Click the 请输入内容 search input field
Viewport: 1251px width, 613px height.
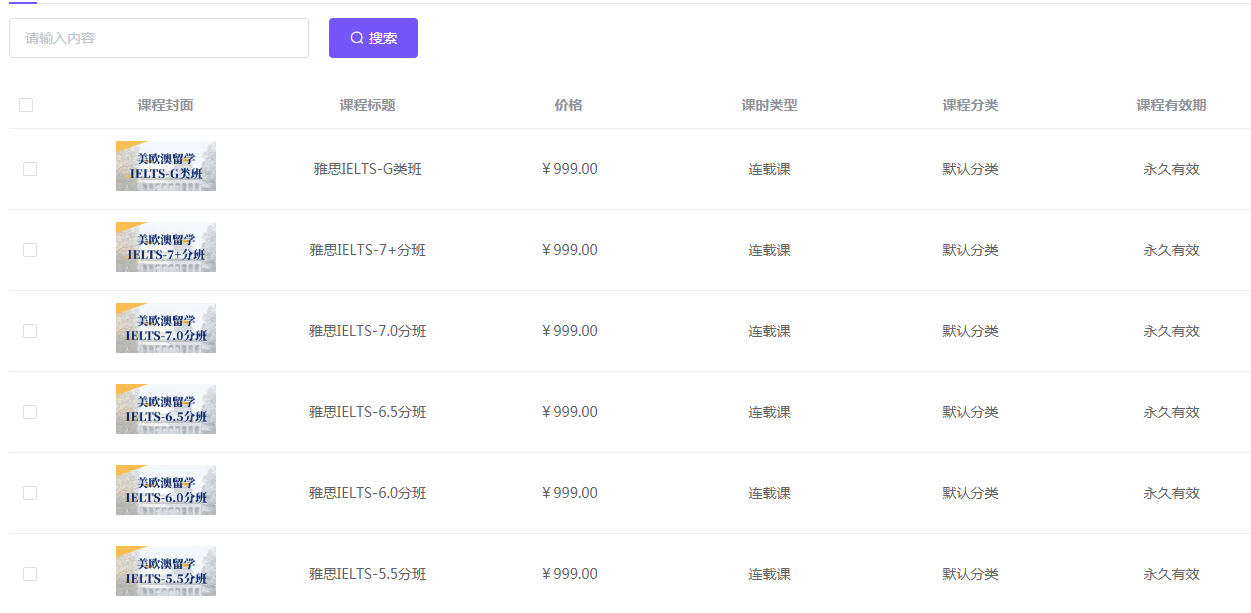(x=158, y=38)
